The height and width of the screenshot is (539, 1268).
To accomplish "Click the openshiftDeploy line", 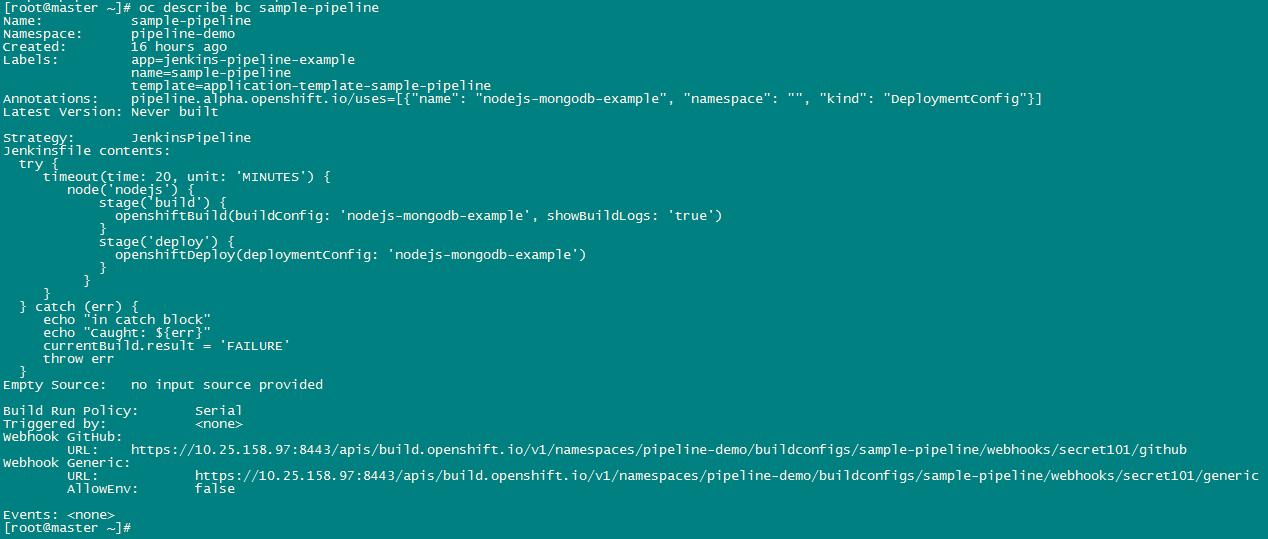I will coord(350,254).
